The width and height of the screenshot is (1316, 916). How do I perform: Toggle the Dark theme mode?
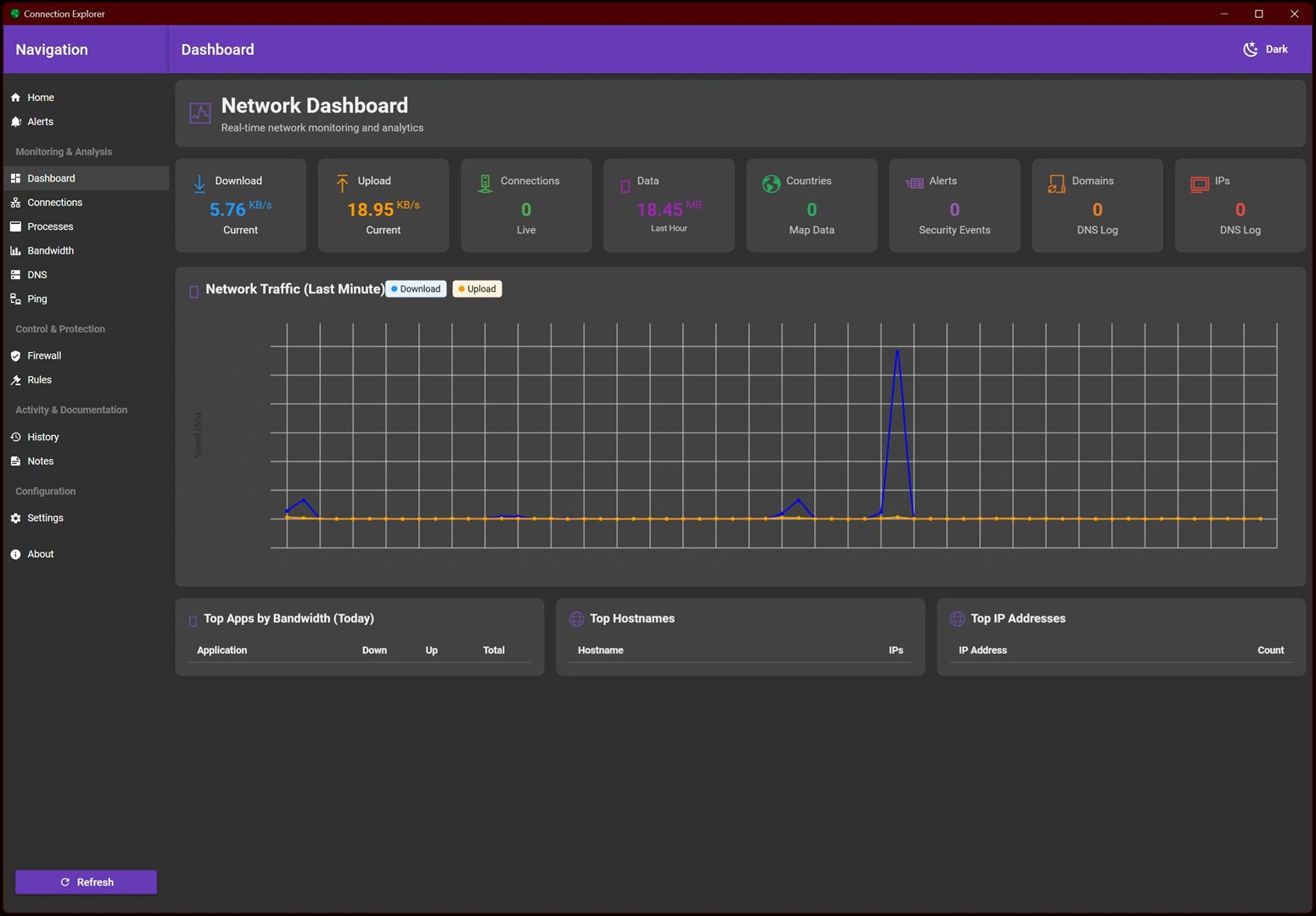(x=1265, y=49)
